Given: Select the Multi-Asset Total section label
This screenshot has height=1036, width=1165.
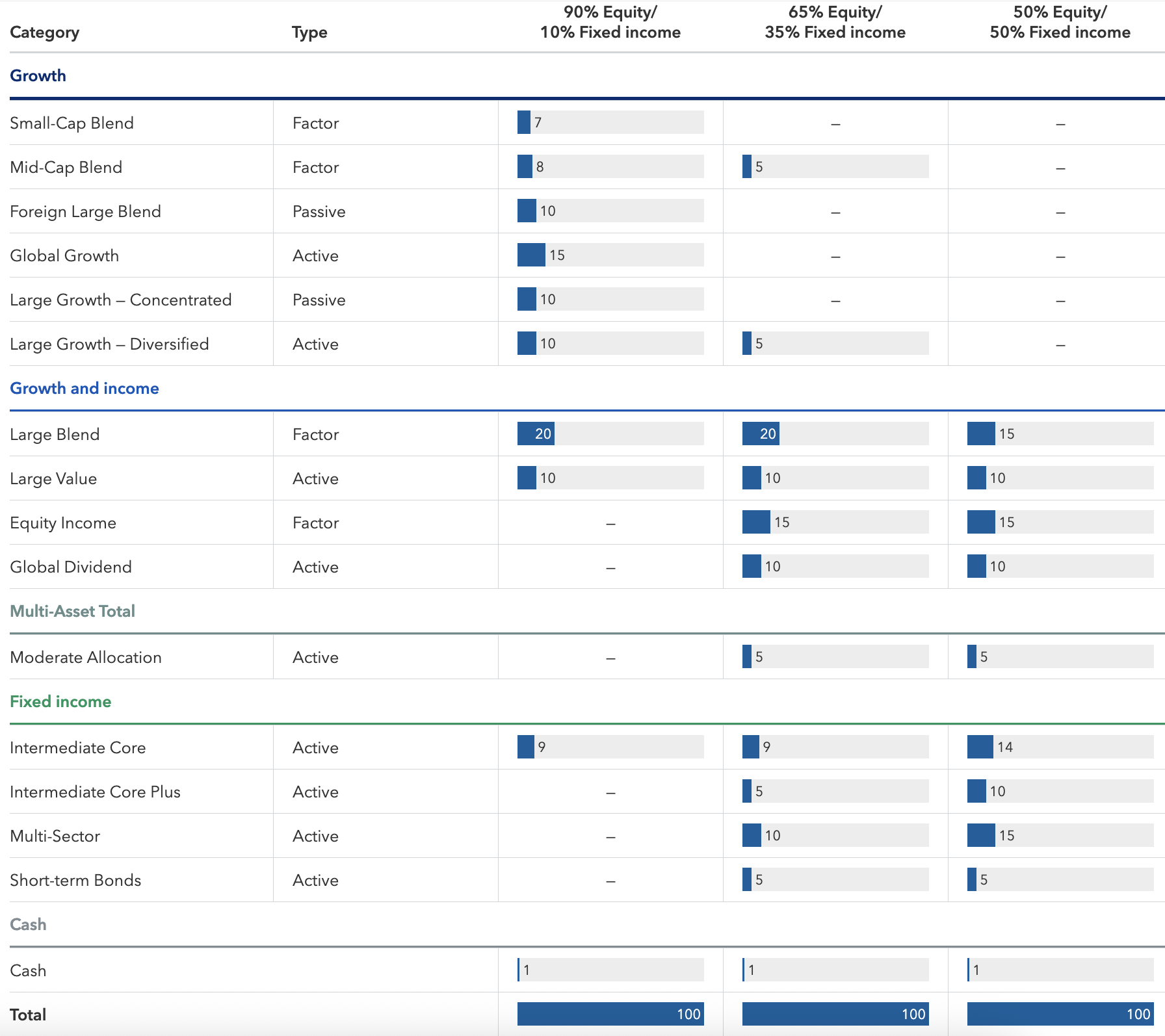Looking at the screenshot, I should click(72, 610).
